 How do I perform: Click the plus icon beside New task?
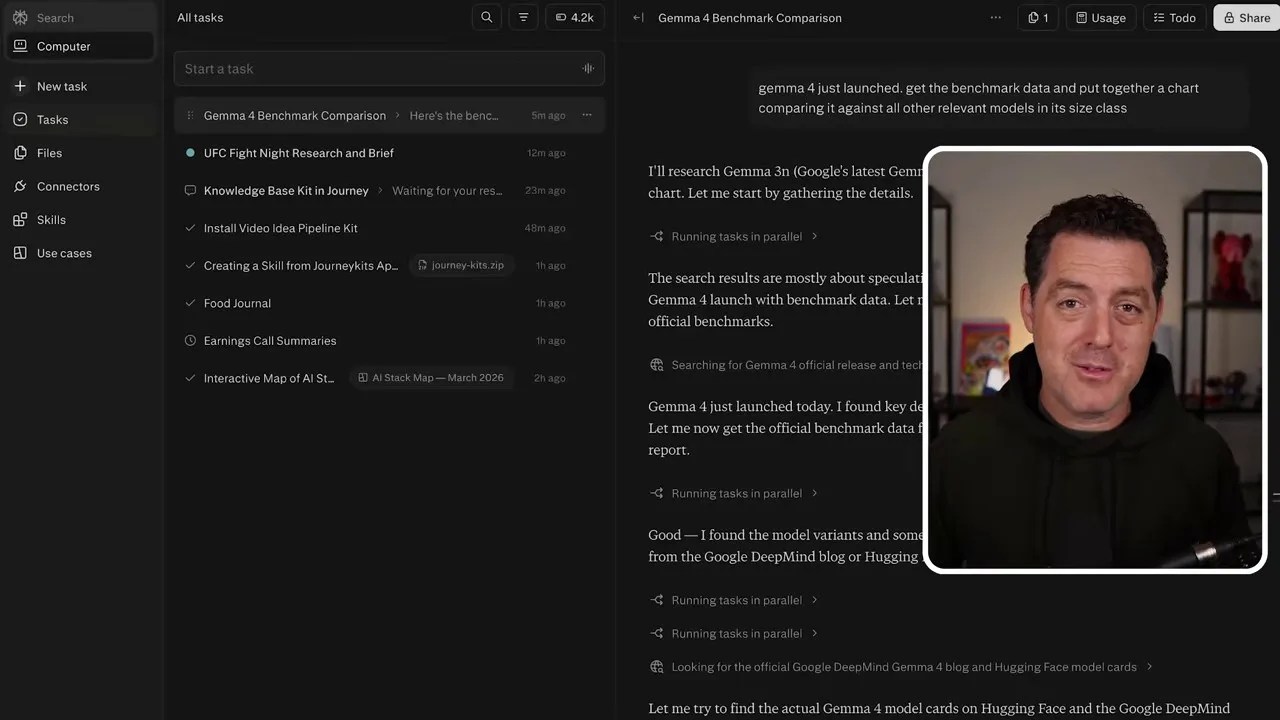(x=20, y=86)
